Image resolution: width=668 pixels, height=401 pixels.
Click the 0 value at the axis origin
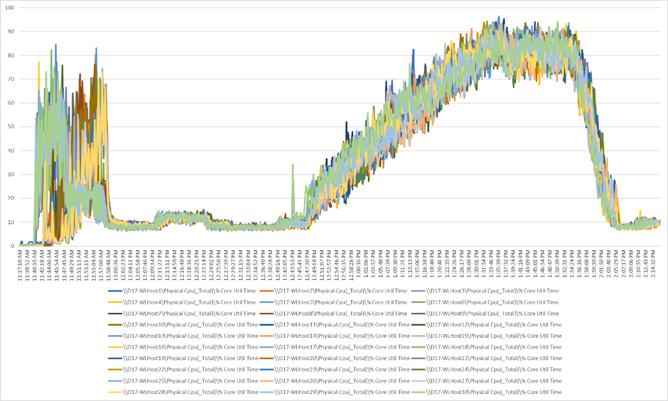pos(12,246)
